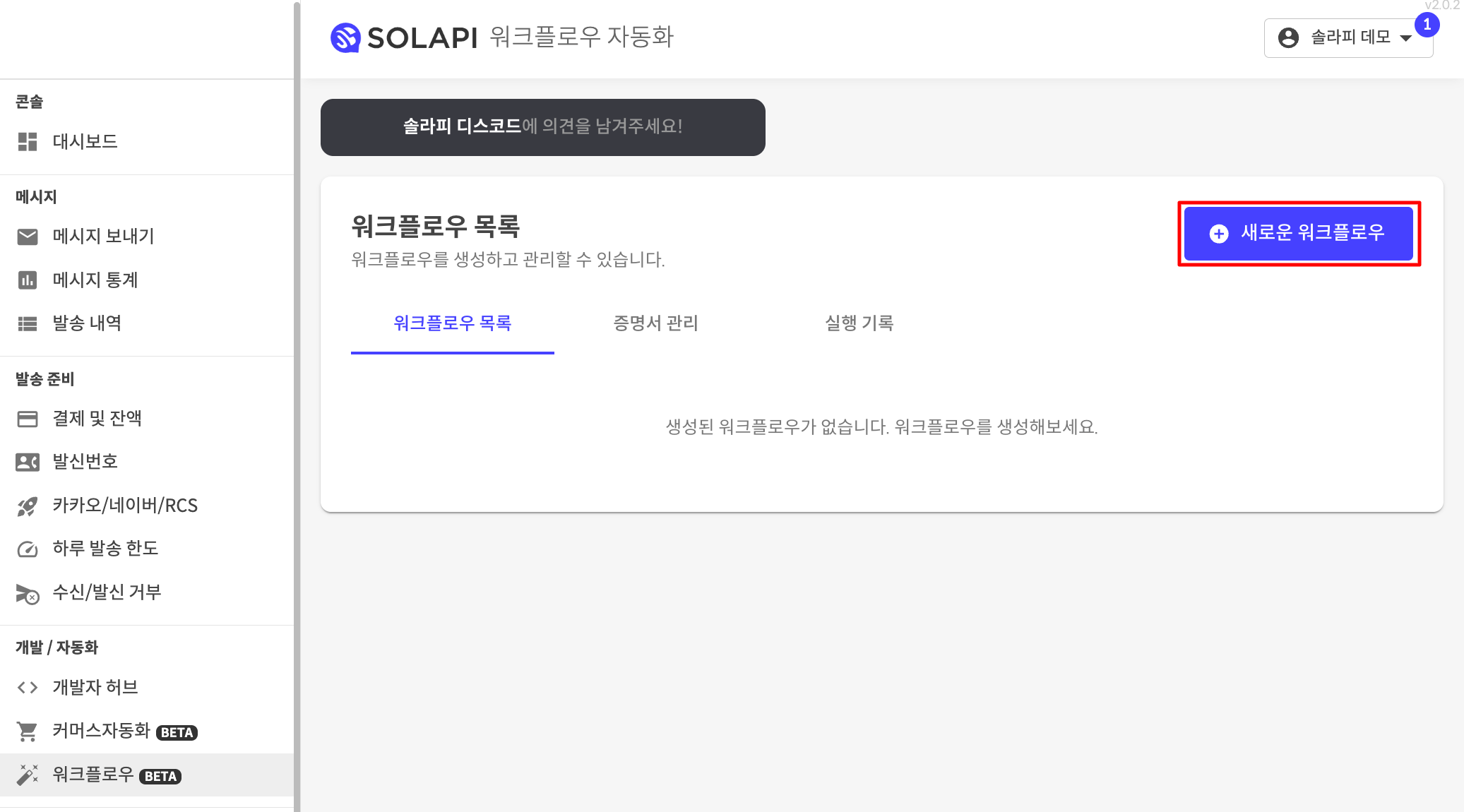Click the code brackets icon for 개발자 허브
1464x812 pixels.
28,687
